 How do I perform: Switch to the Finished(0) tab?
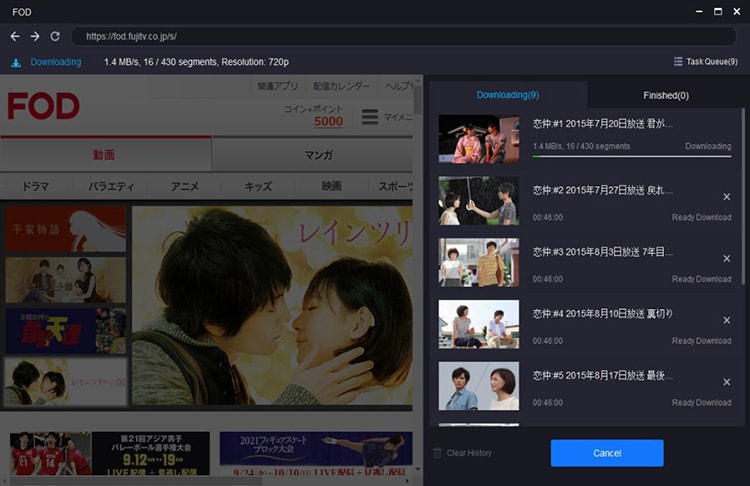tap(666, 95)
